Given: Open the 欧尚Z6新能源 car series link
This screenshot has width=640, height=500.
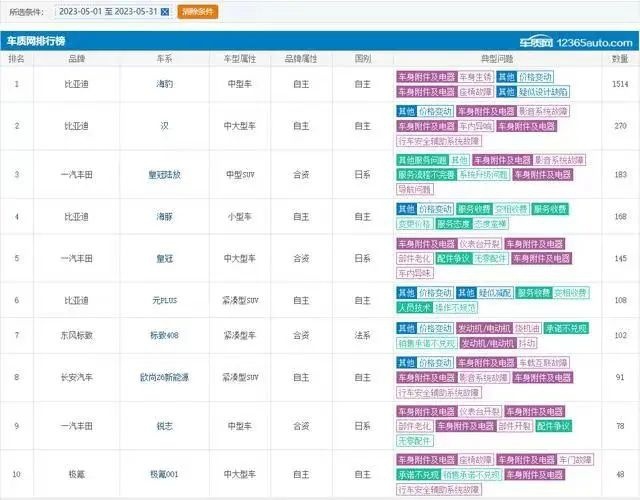Looking at the screenshot, I should [x=164, y=377].
